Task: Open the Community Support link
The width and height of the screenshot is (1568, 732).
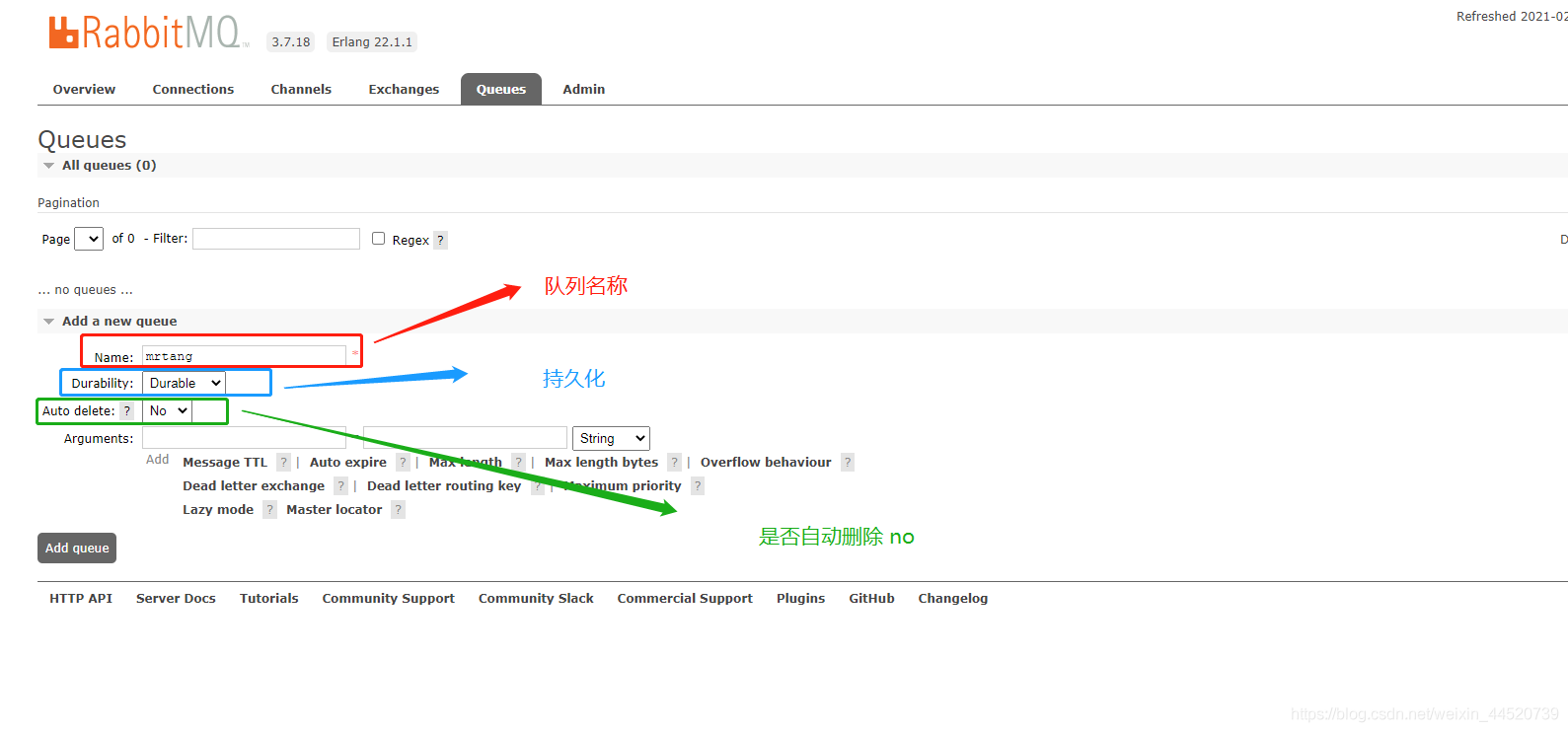Action: (x=389, y=599)
